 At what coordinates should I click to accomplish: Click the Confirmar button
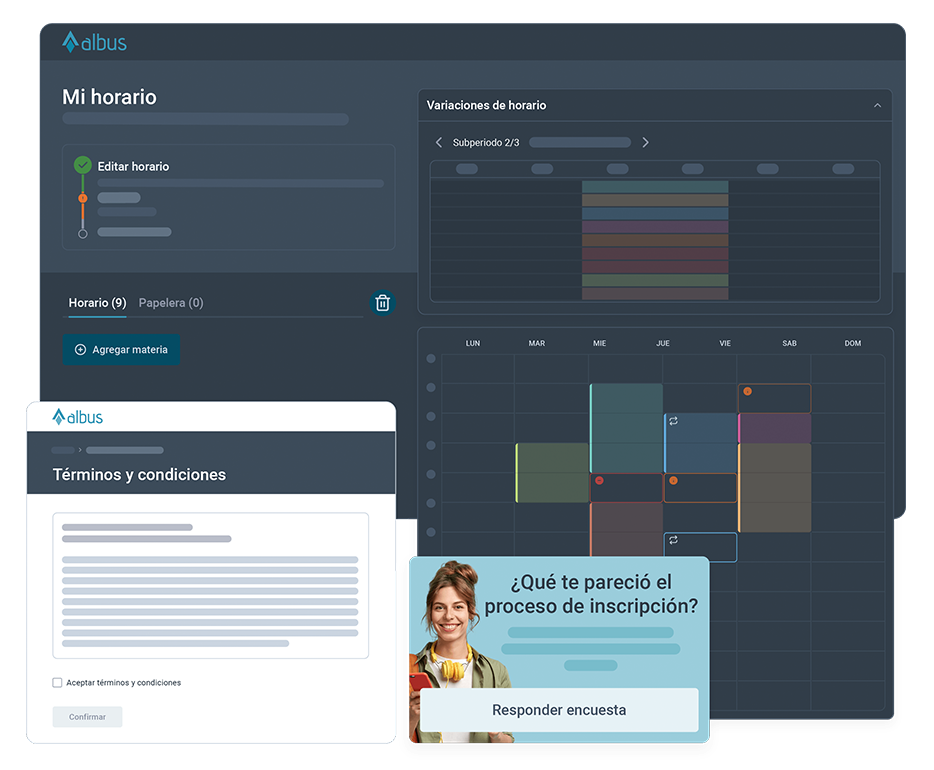click(88, 716)
